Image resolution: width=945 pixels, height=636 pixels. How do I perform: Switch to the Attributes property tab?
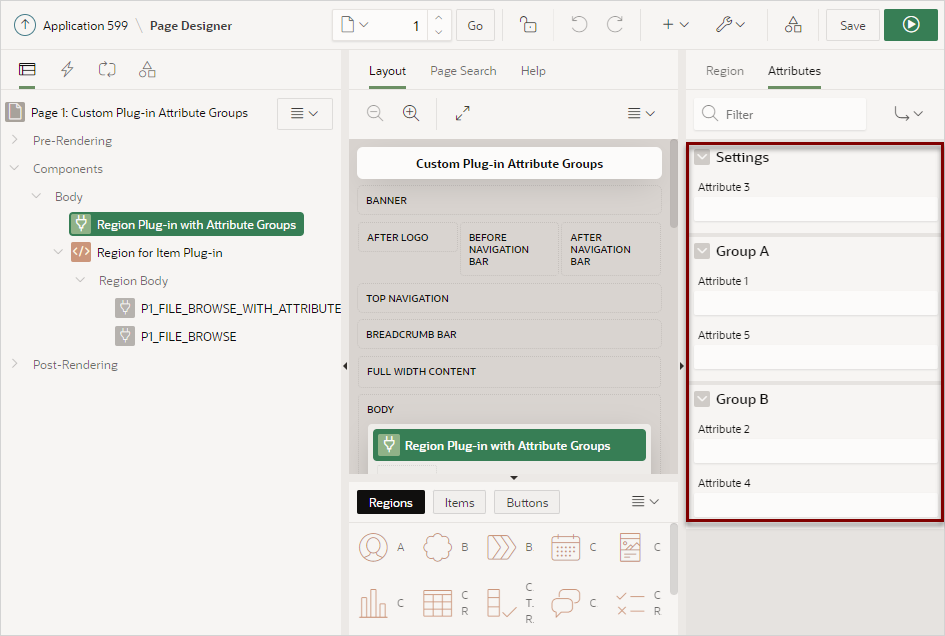794,71
